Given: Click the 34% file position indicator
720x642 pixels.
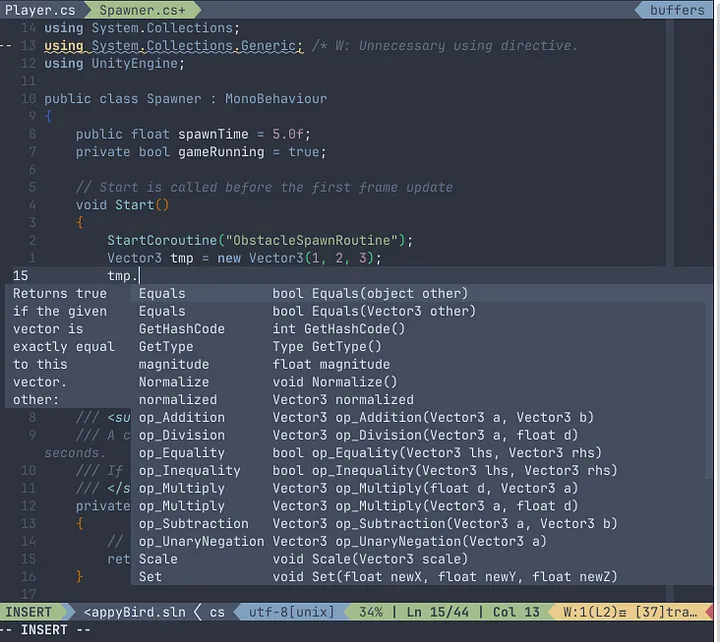Looking at the screenshot, I should pyautogui.click(x=371, y=612).
